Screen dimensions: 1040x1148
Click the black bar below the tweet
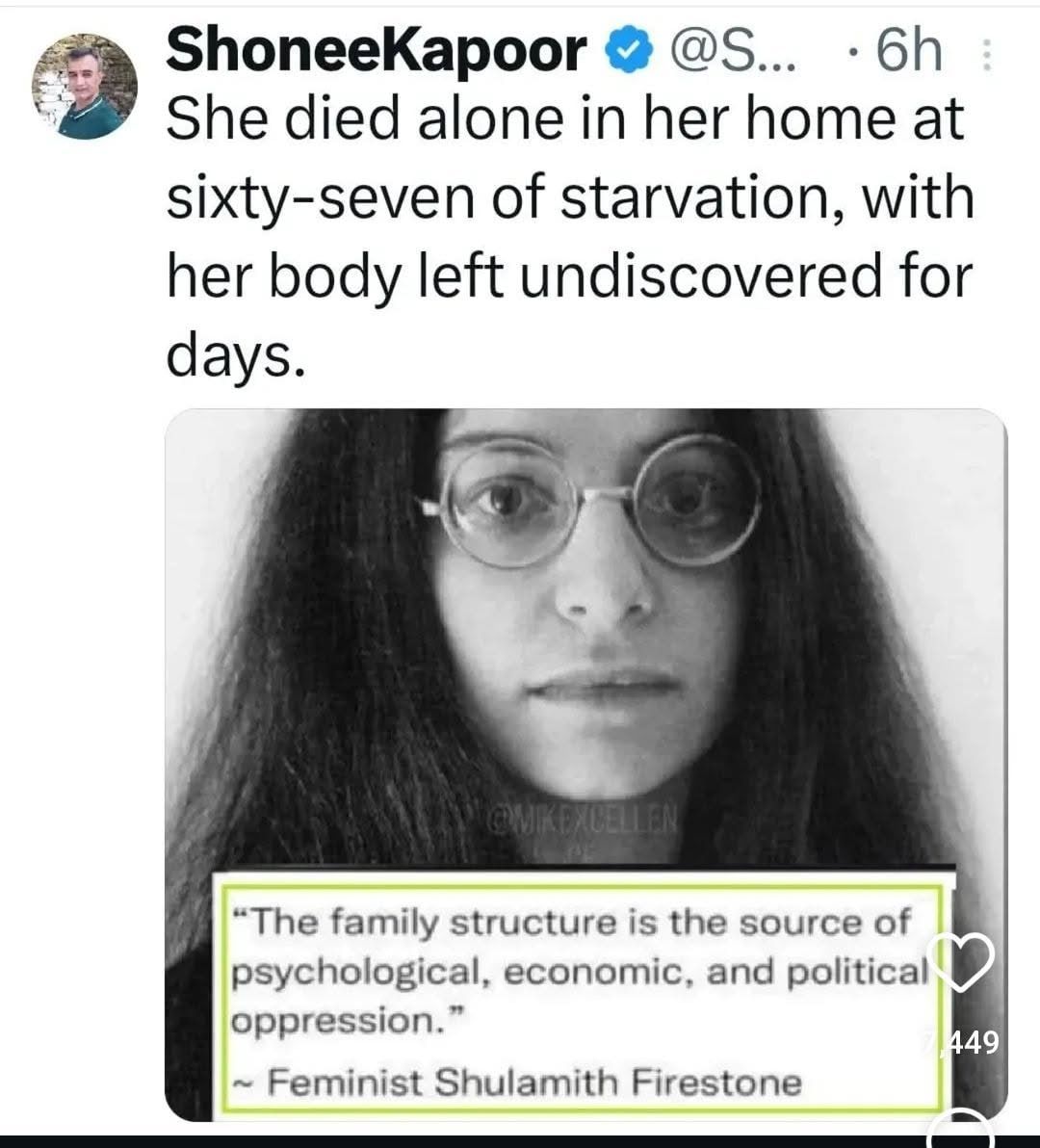[520, 1140]
